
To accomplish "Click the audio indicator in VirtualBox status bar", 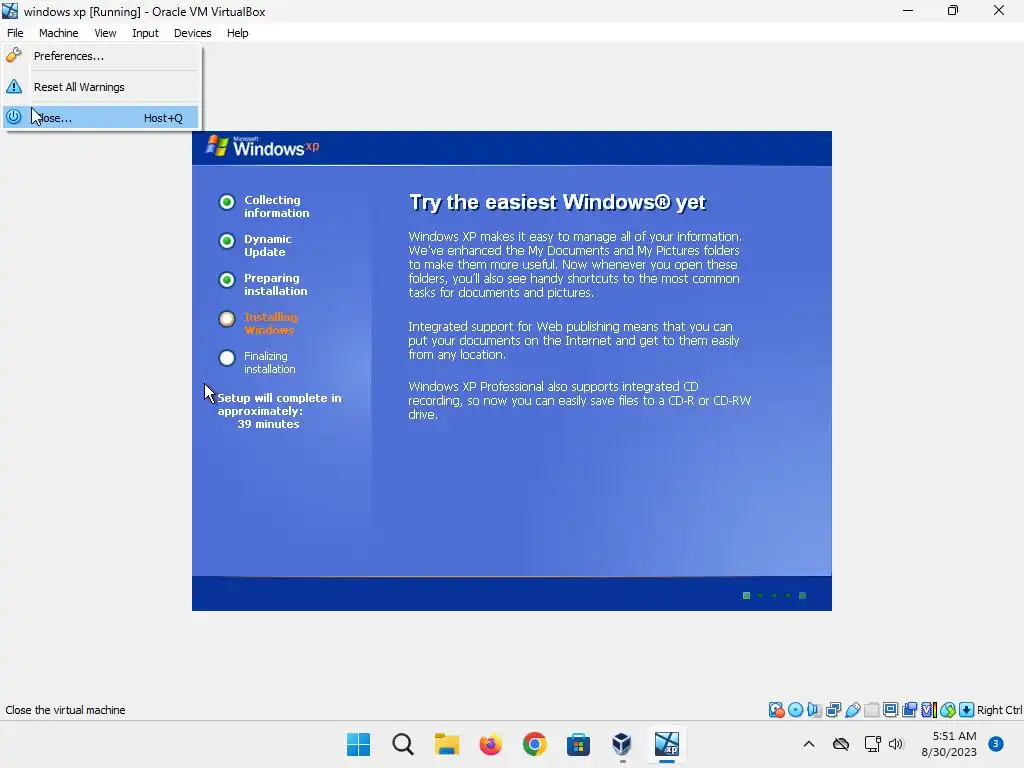I will [x=814, y=710].
